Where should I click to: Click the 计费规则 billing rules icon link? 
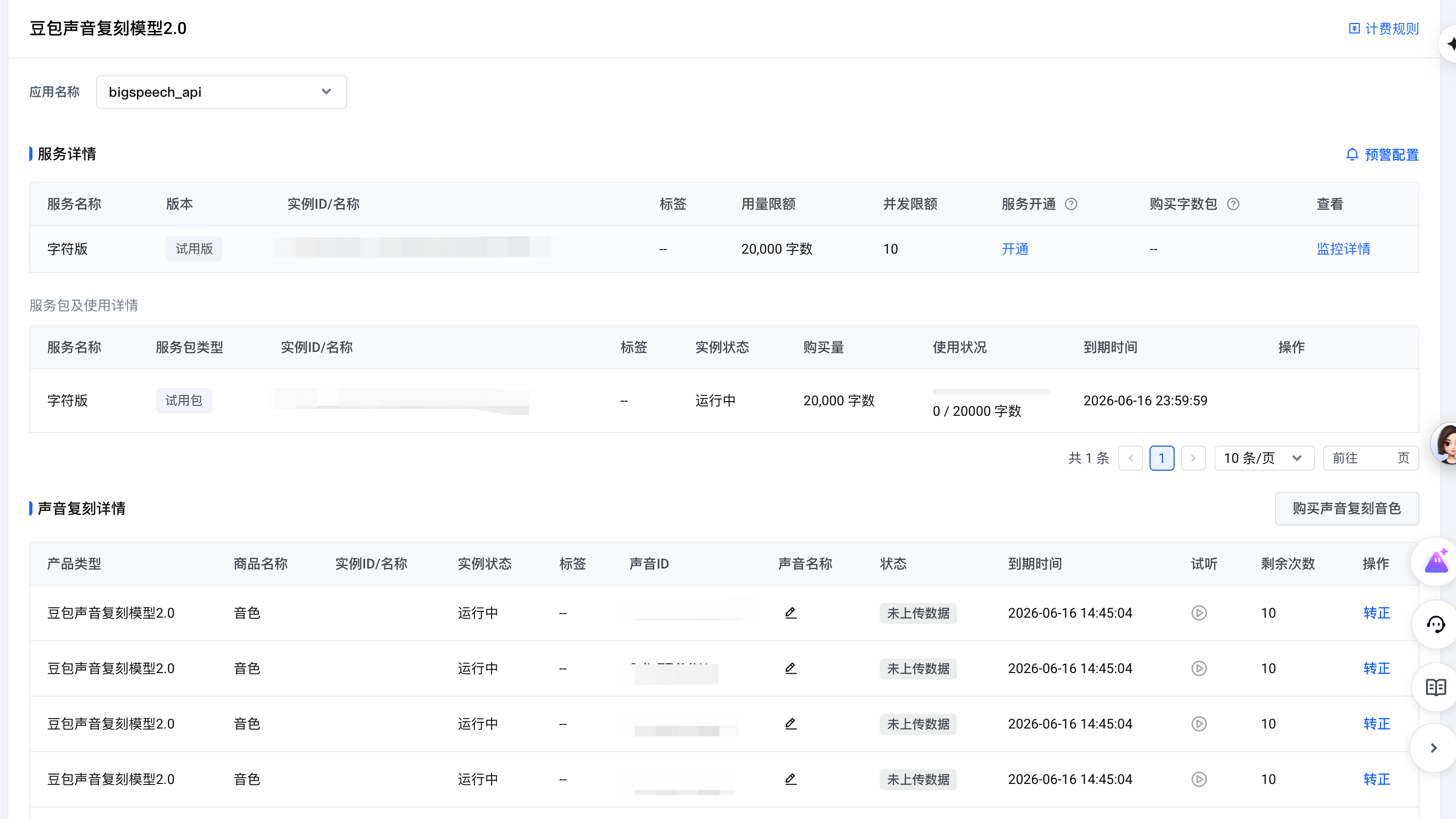[x=1354, y=28]
